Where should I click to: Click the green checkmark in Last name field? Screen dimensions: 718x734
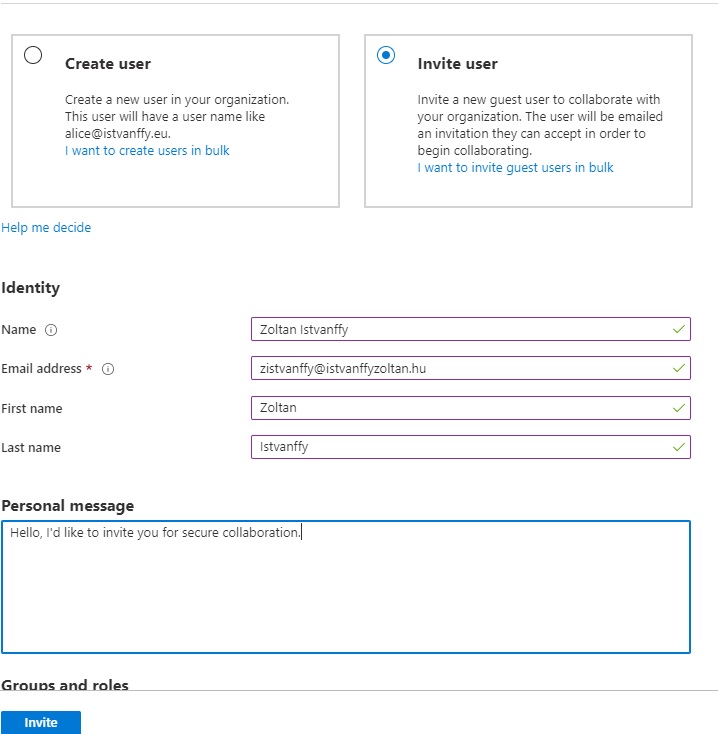point(679,447)
